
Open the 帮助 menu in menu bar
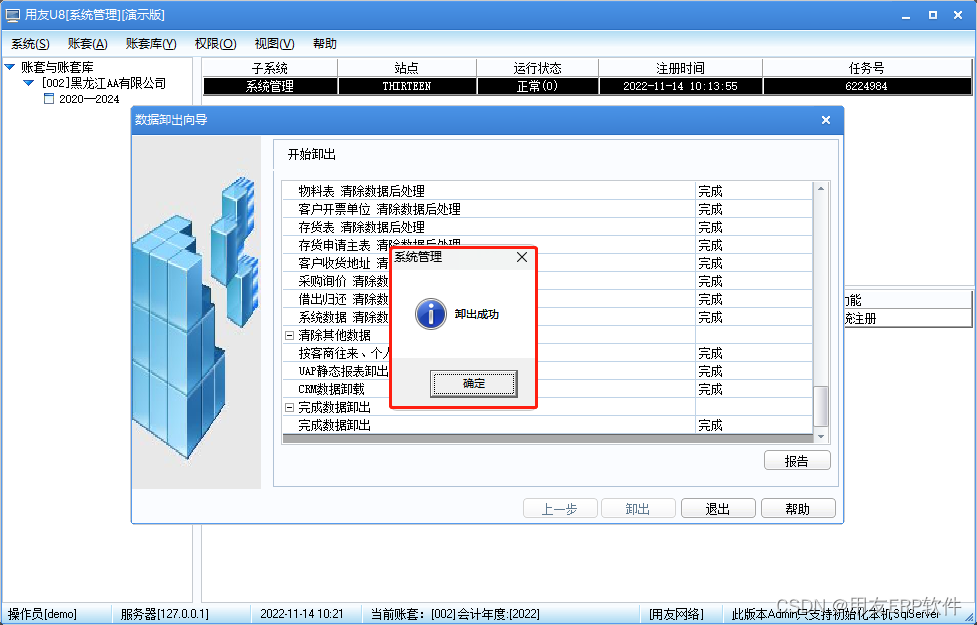[325, 44]
